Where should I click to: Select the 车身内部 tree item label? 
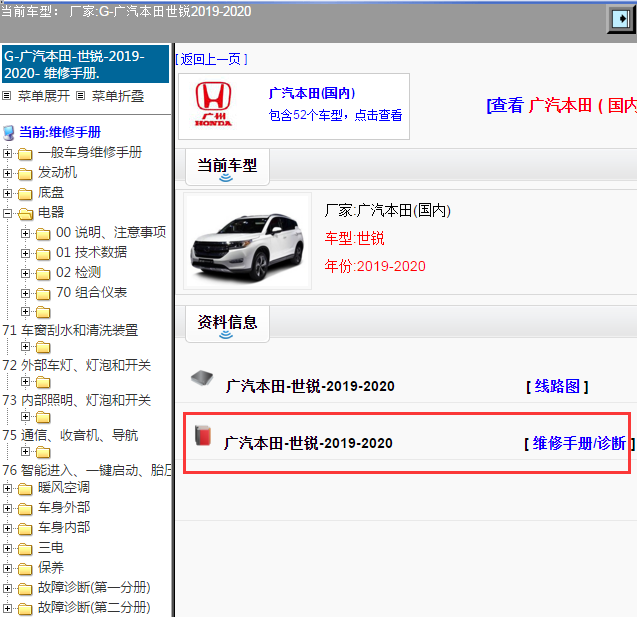(x=64, y=527)
